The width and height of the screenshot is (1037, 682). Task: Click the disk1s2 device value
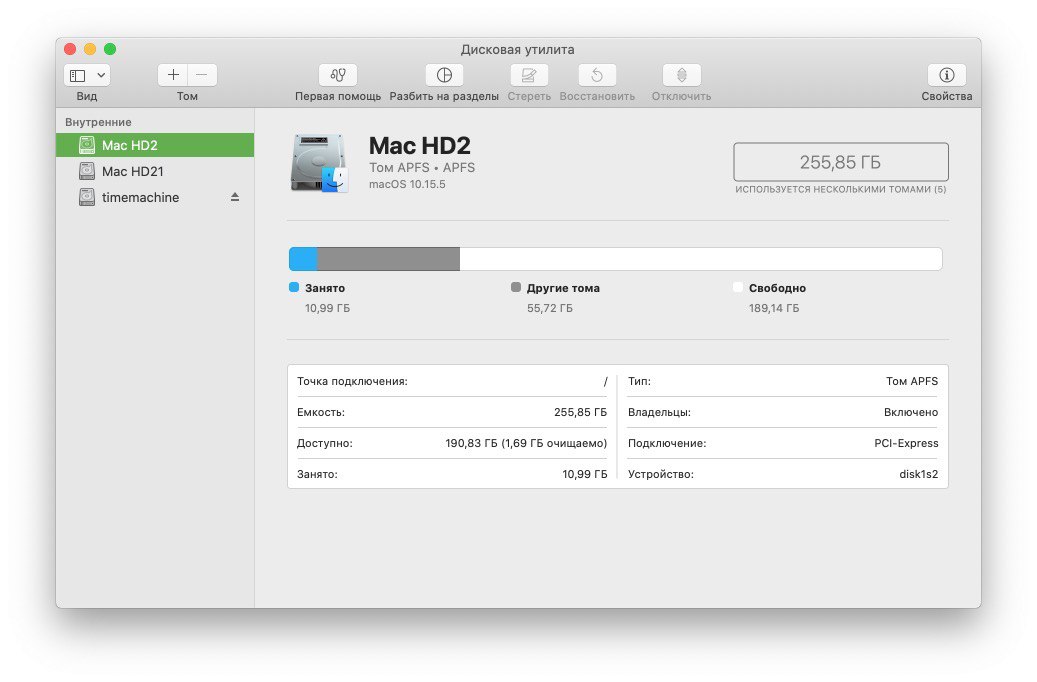click(x=919, y=474)
